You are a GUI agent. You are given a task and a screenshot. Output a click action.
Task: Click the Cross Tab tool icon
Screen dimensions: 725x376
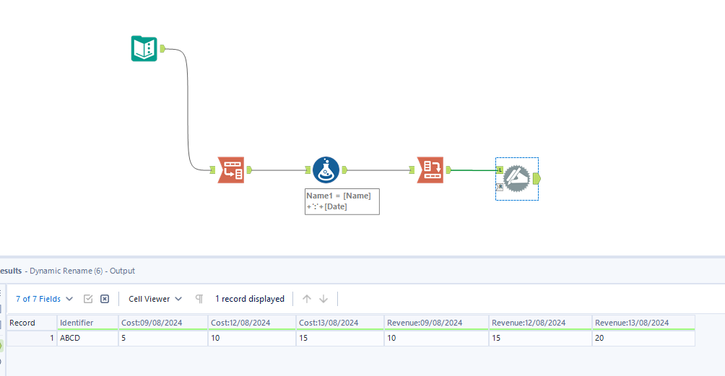click(x=430, y=170)
